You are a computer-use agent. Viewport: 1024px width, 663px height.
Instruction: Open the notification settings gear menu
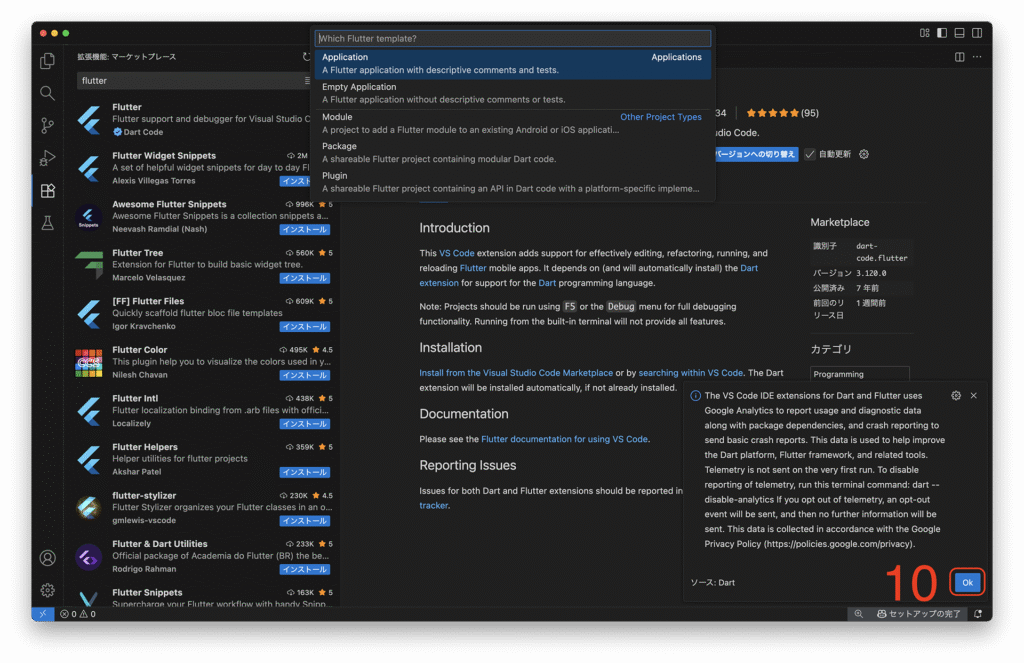click(x=956, y=396)
